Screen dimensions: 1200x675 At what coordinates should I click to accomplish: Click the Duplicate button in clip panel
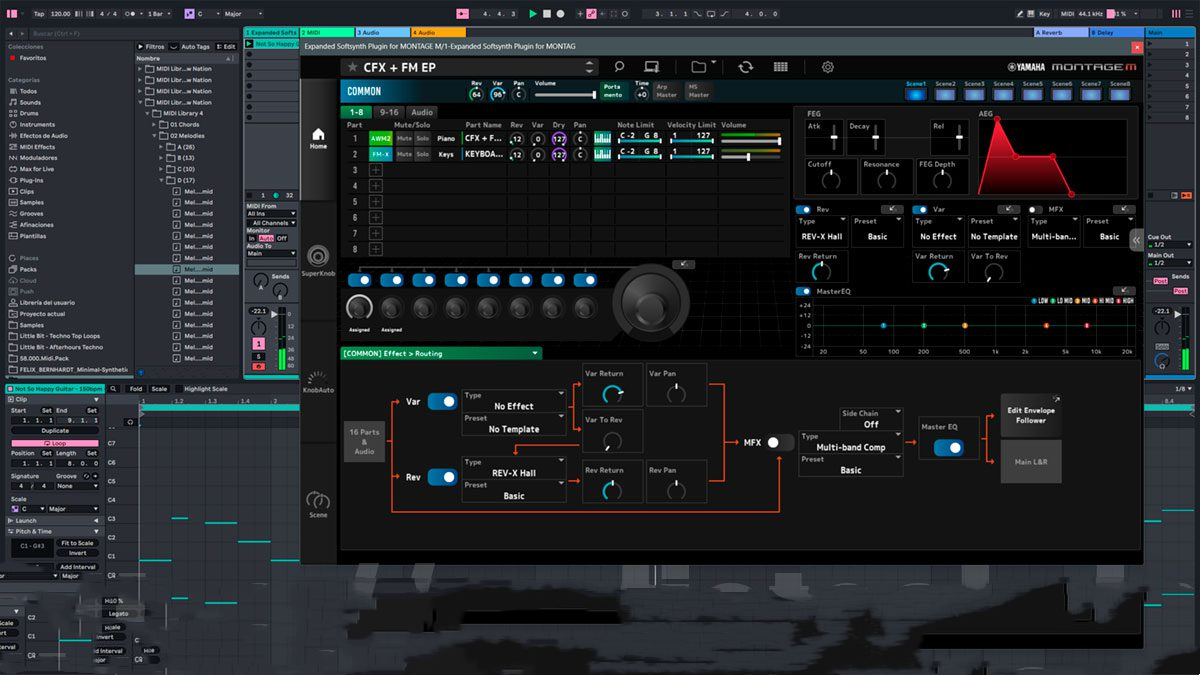point(55,431)
